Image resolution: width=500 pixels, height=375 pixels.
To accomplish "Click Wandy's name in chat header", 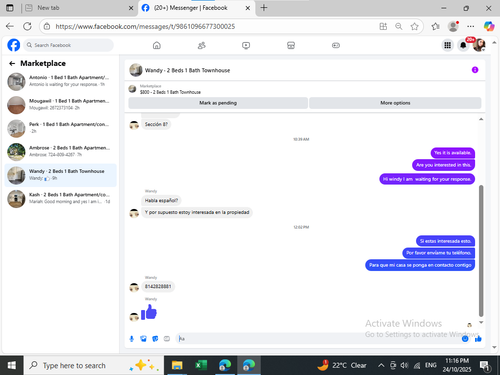I will point(187,70).
